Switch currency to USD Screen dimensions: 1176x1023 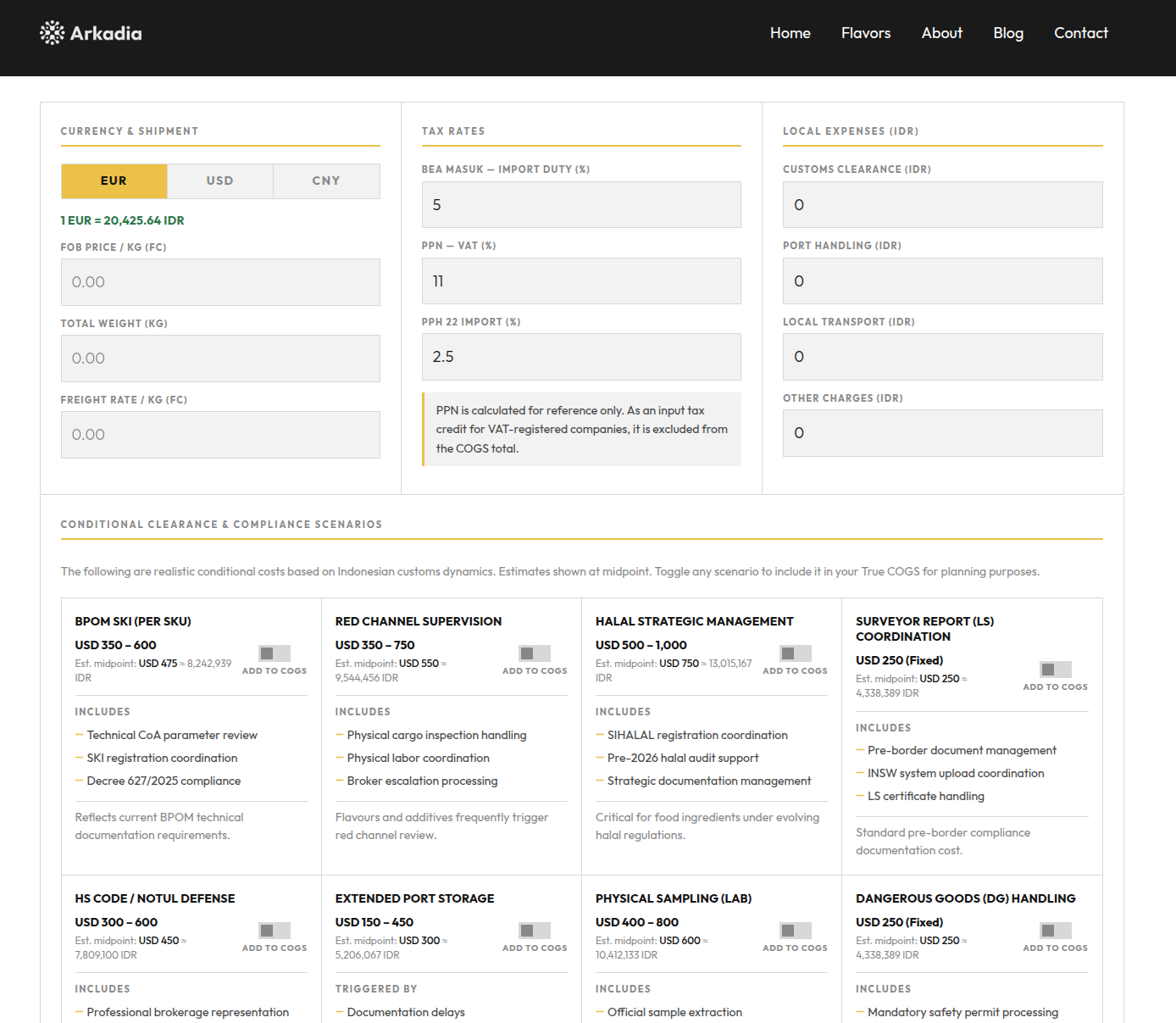(x=220, y=181)
